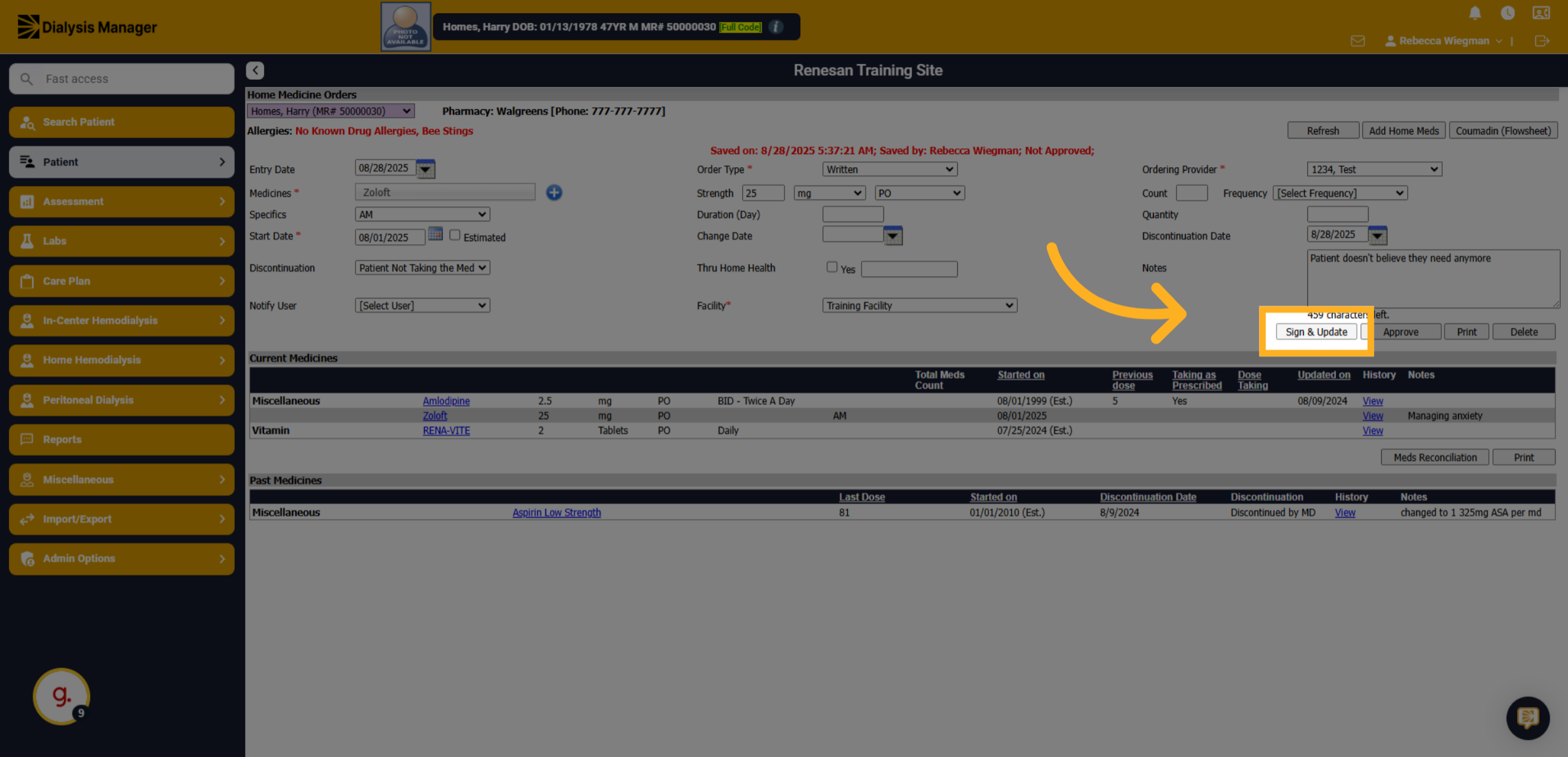This screenshot has height=757, width=1568.
Task: Click the Fast access search field
Action: [122, 79]
